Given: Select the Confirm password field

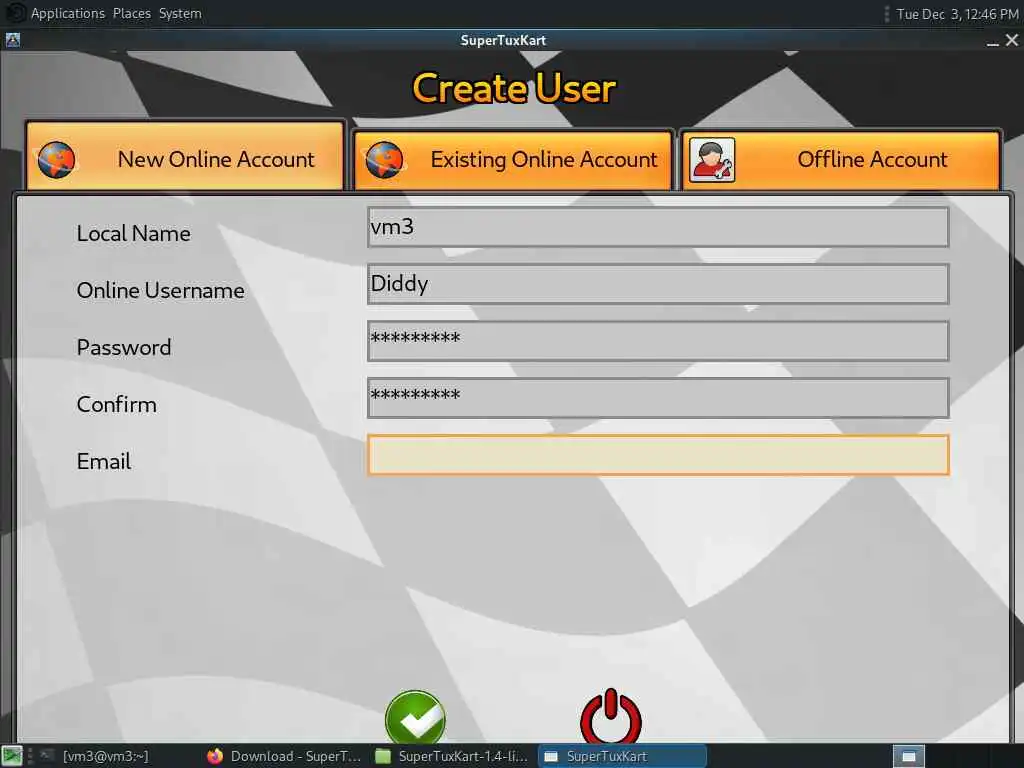Looking at the screenshot, I should pos(658,398).
